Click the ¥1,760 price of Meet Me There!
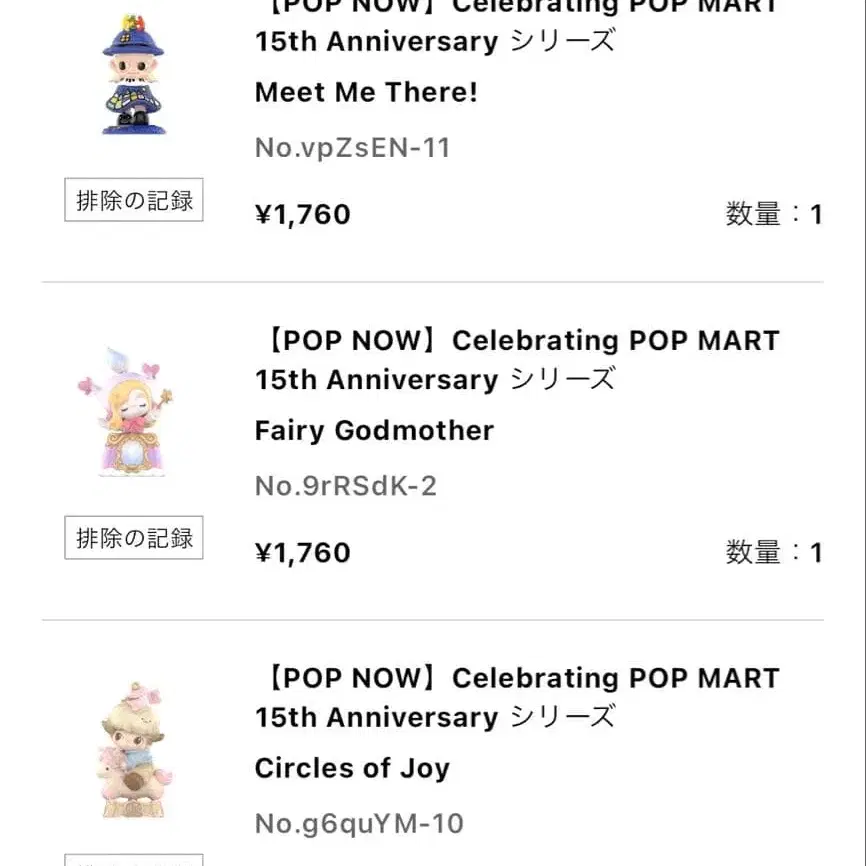 (302, 215)
